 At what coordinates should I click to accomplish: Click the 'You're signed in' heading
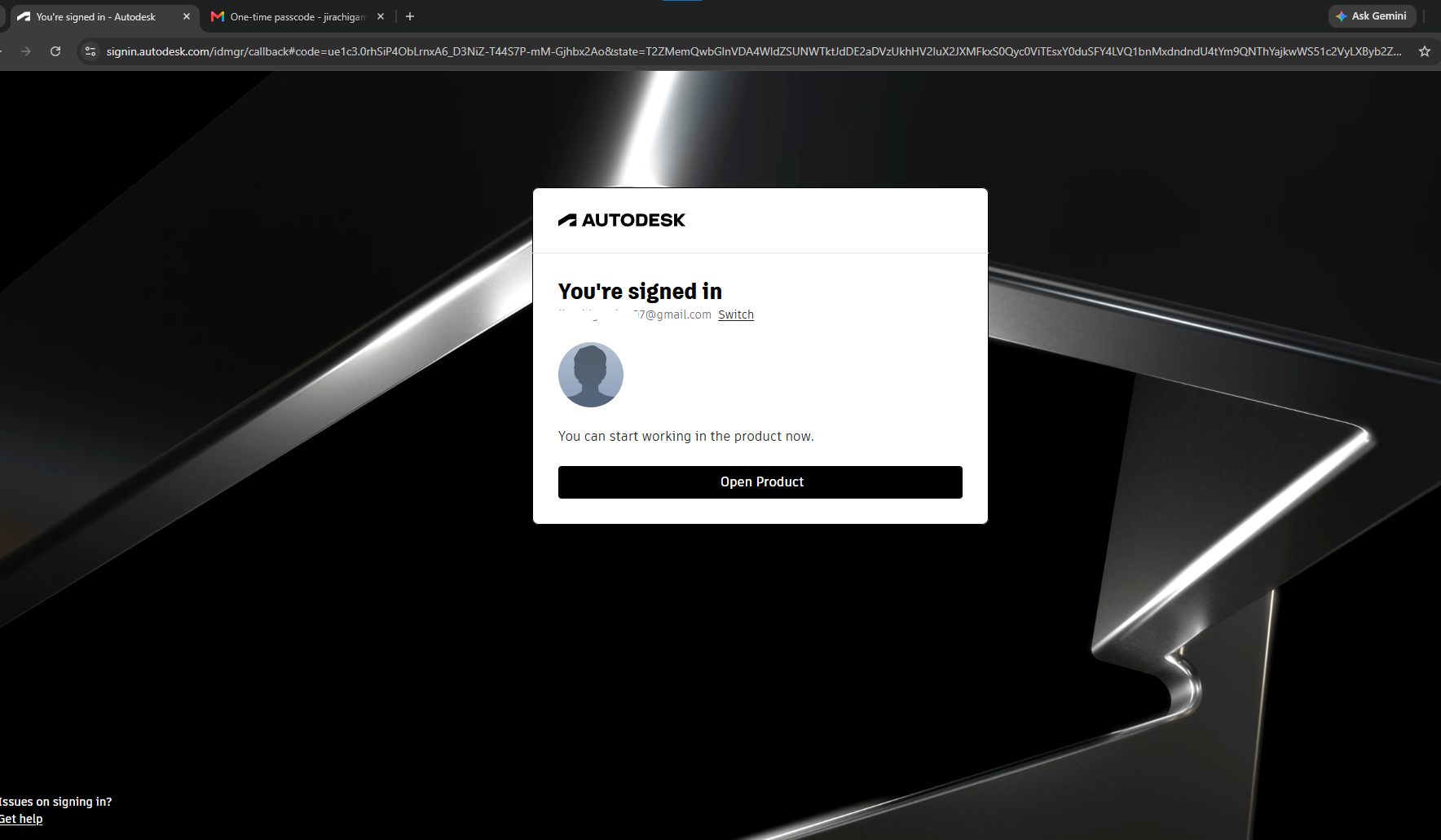(x=640, y=292)
